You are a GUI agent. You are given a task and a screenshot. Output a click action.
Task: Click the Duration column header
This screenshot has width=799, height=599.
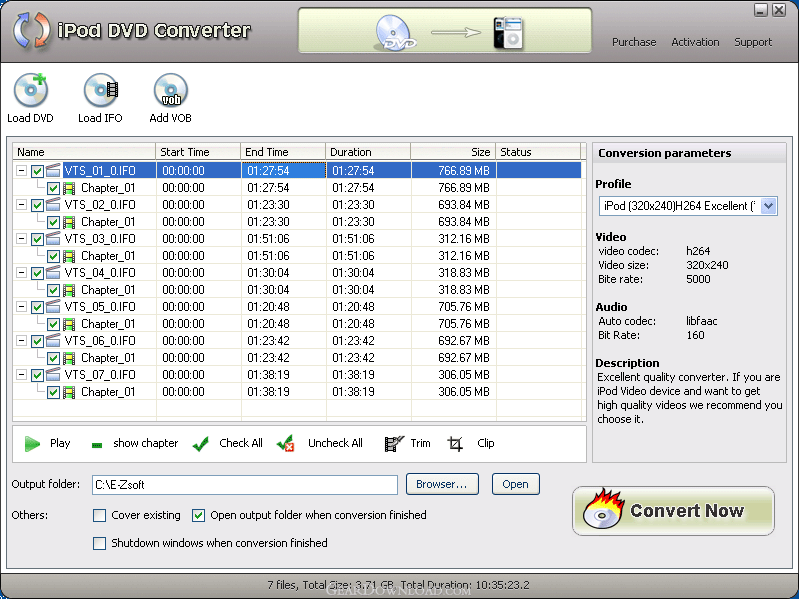pyautogui.click(x=368, y=152)
